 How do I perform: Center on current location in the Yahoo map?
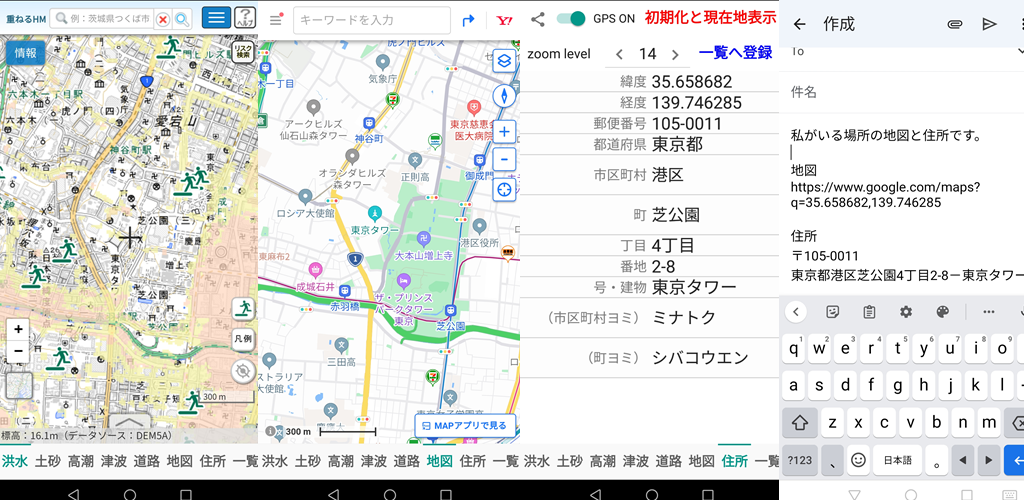504,189
